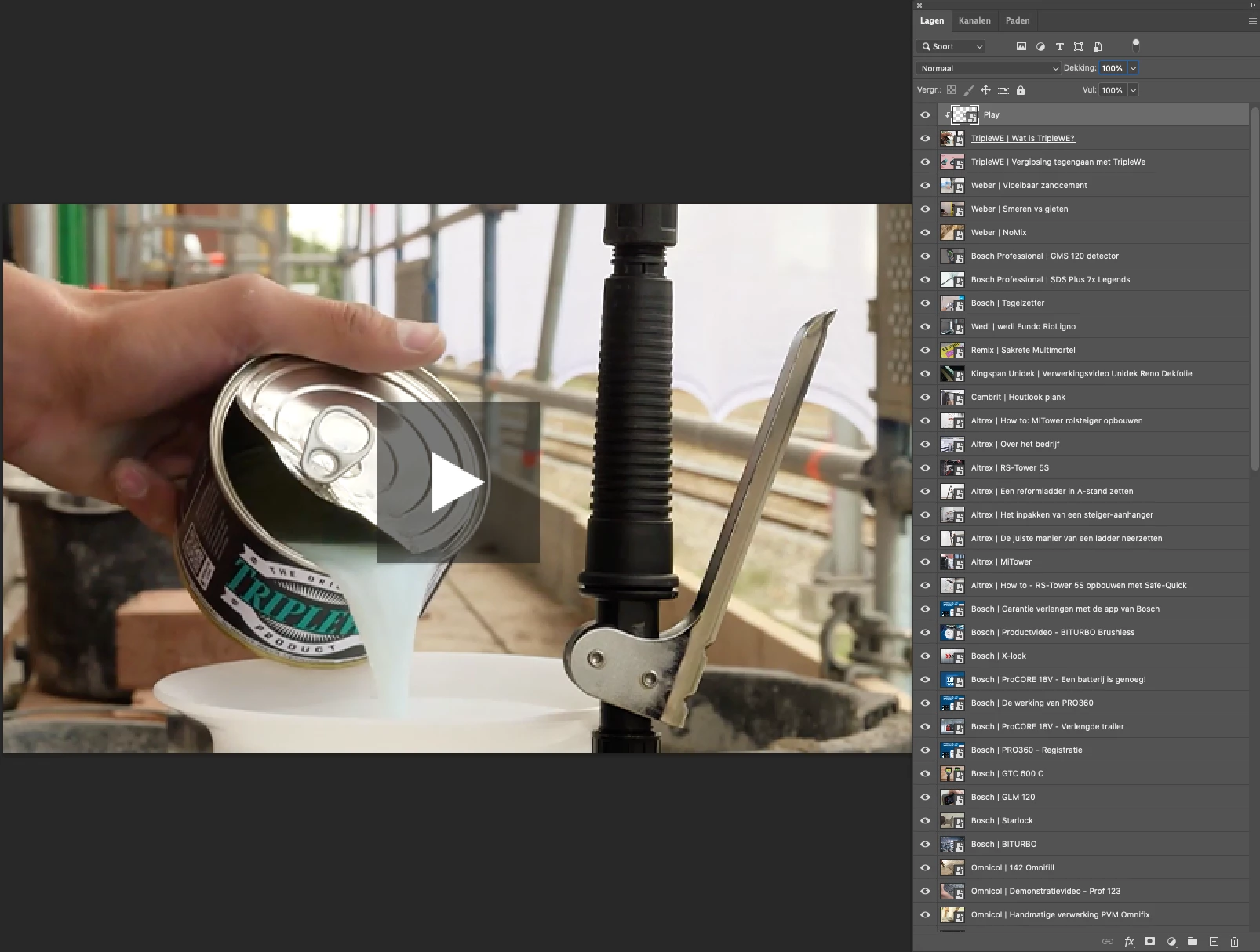Hide Altrex RS-Tower 5S layer
Viewport: 1260px width, 952px height.
click(925, 467)
